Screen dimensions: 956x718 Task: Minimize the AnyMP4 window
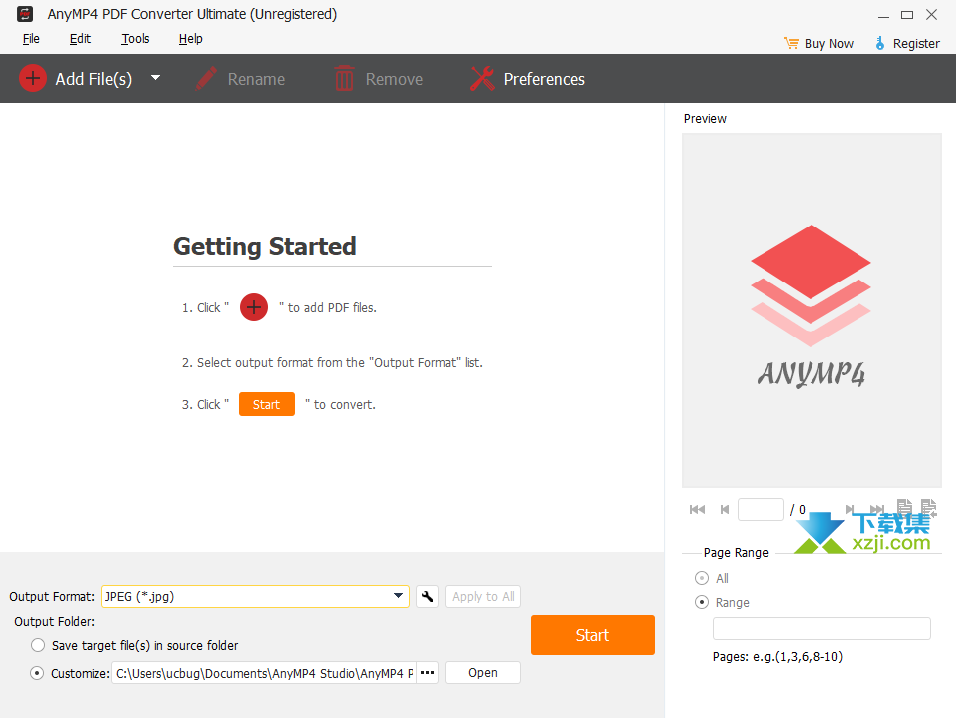(x=883, y=15)
